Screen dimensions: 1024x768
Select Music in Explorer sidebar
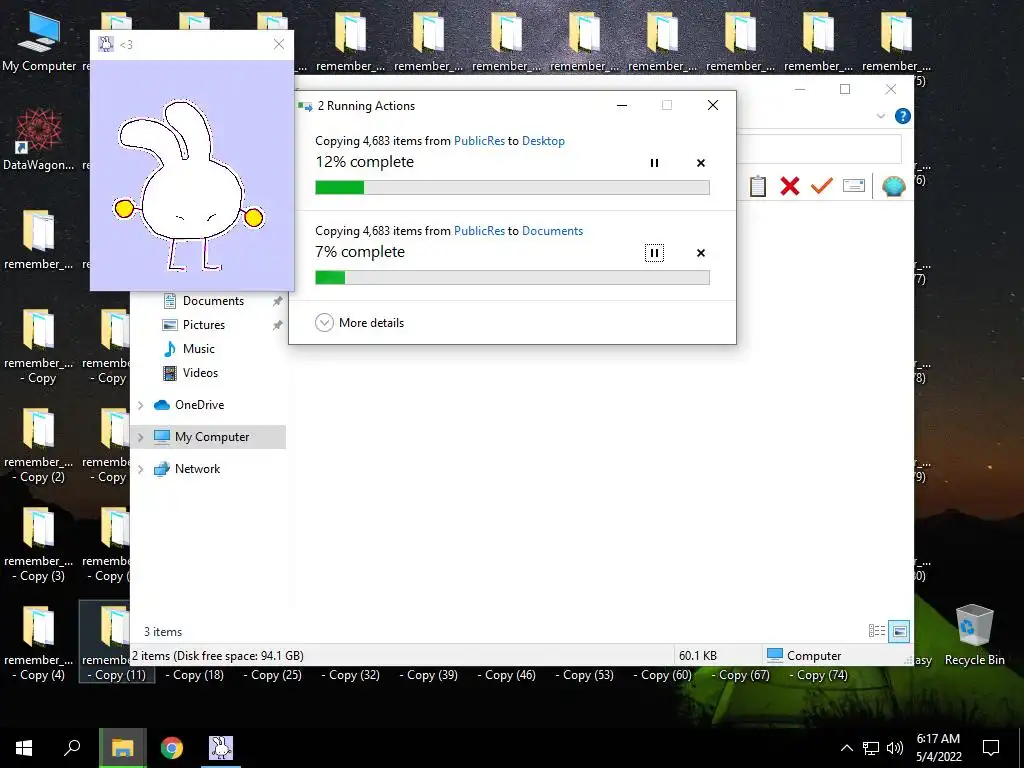198,349
